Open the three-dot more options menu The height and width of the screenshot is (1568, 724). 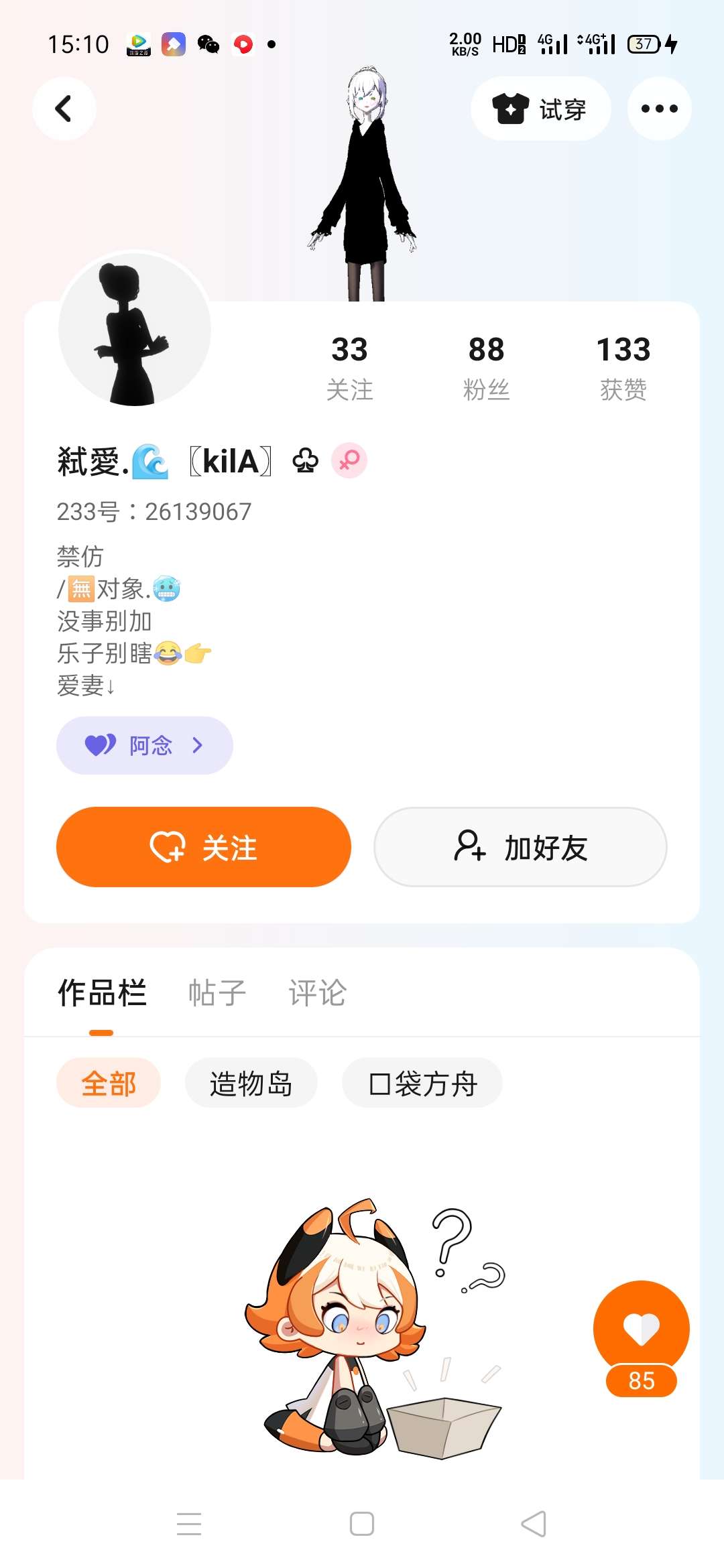tap(659, 109)
